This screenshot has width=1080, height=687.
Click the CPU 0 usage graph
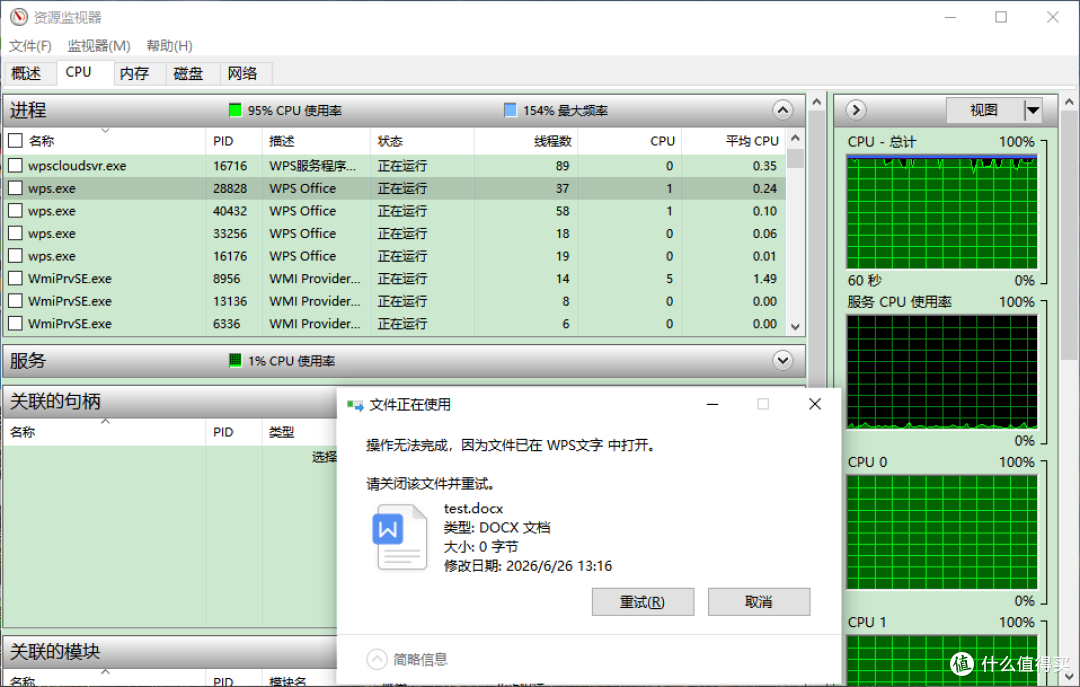pyautogui.click(x=942, y=532)
